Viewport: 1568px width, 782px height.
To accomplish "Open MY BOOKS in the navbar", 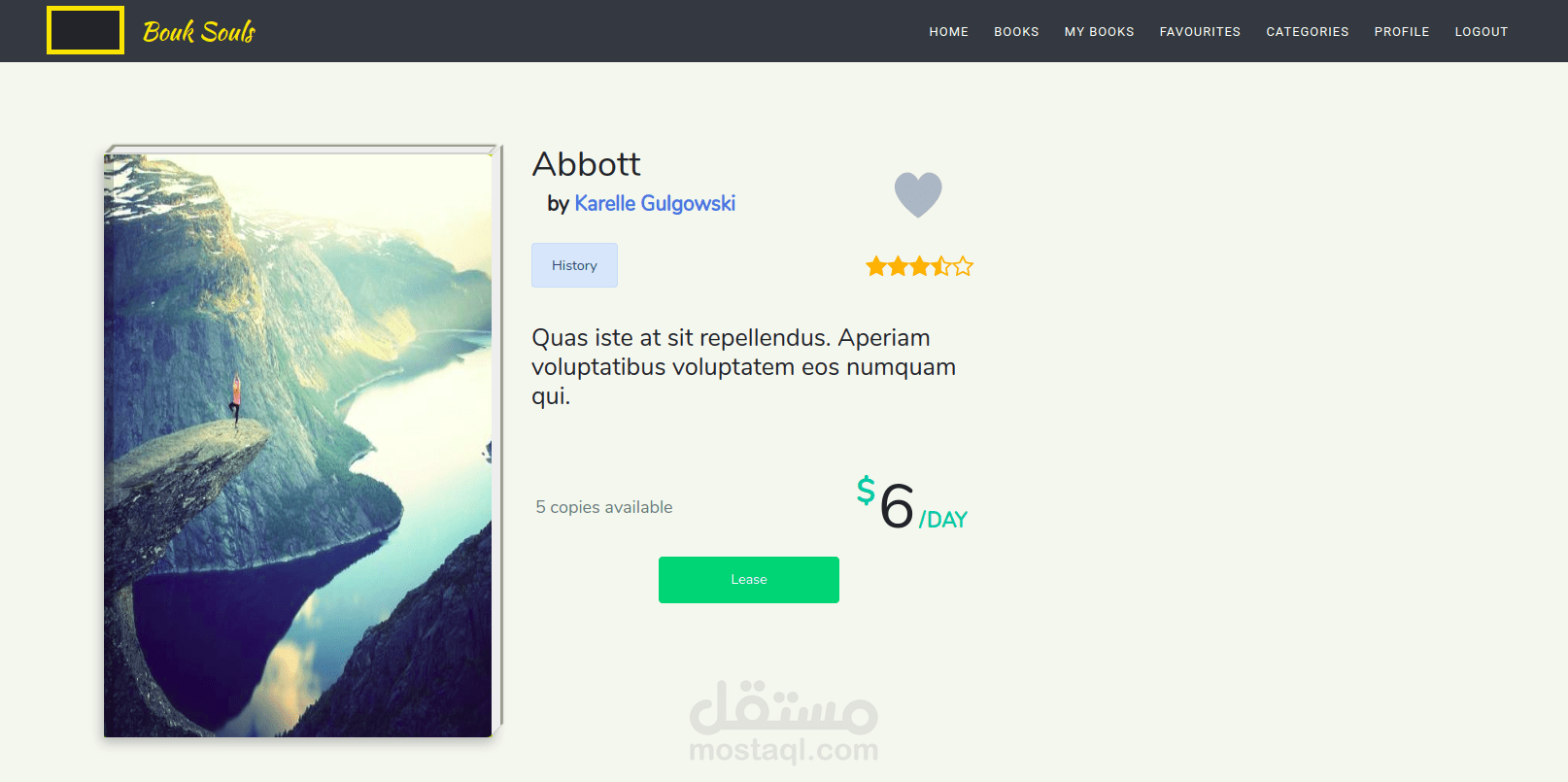I will (x=1099, y=32).
